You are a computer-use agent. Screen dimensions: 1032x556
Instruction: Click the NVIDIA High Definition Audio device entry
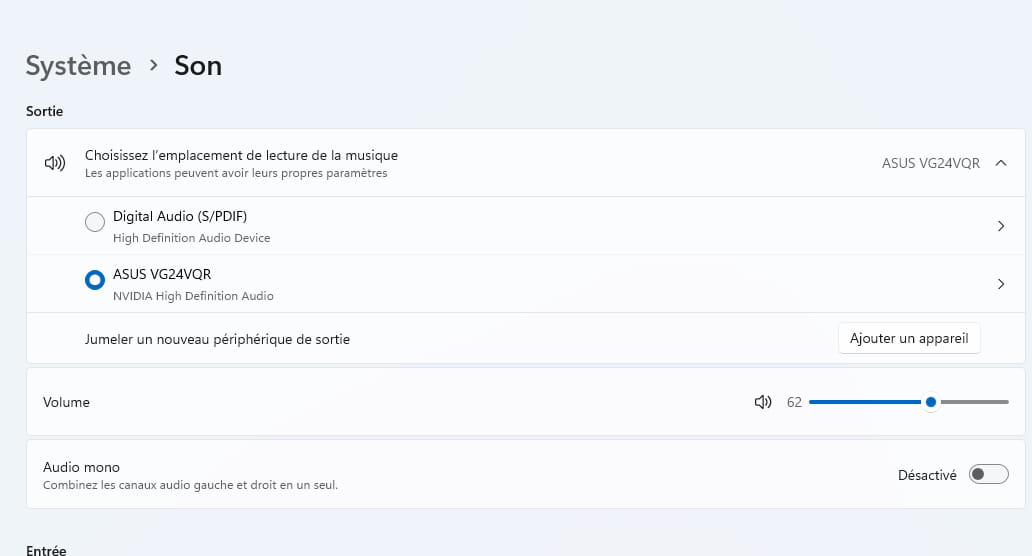[x=193, y=296]
